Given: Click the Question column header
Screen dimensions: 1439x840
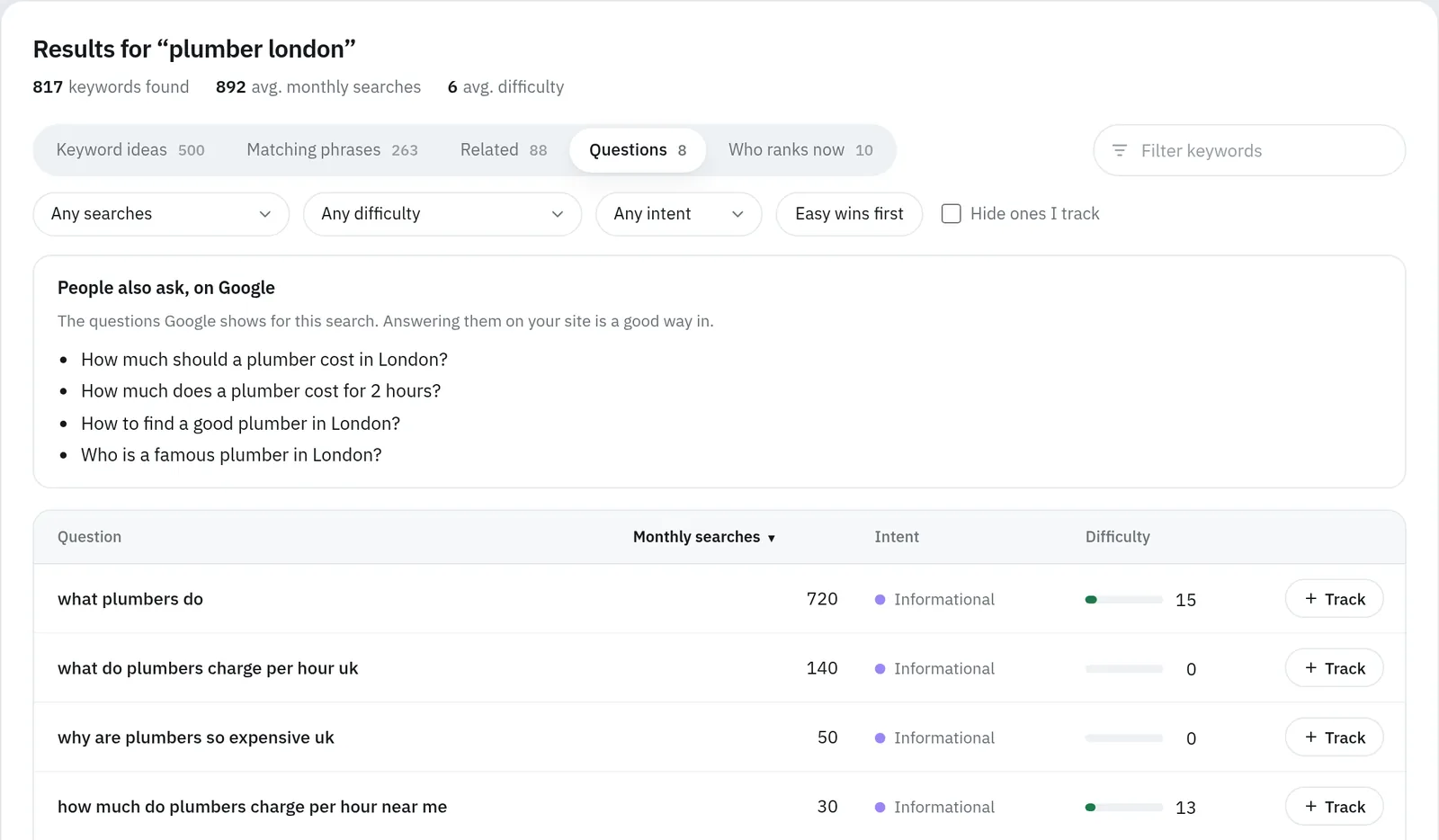Looking at the screenshot, I should 89,537.
